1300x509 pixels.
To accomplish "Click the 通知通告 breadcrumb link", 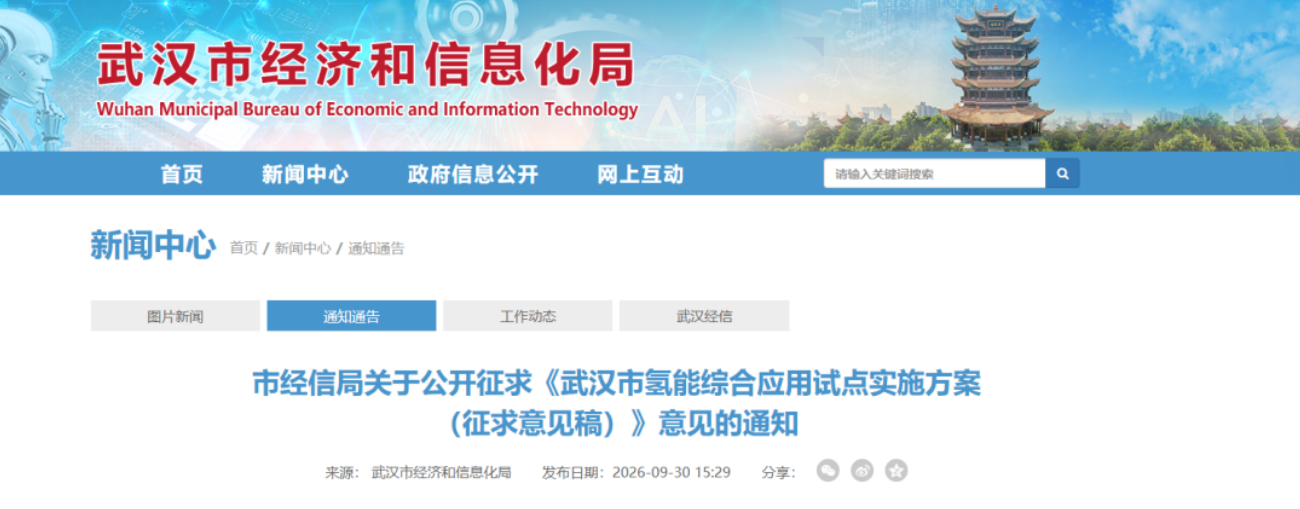I will pos(376,248).
